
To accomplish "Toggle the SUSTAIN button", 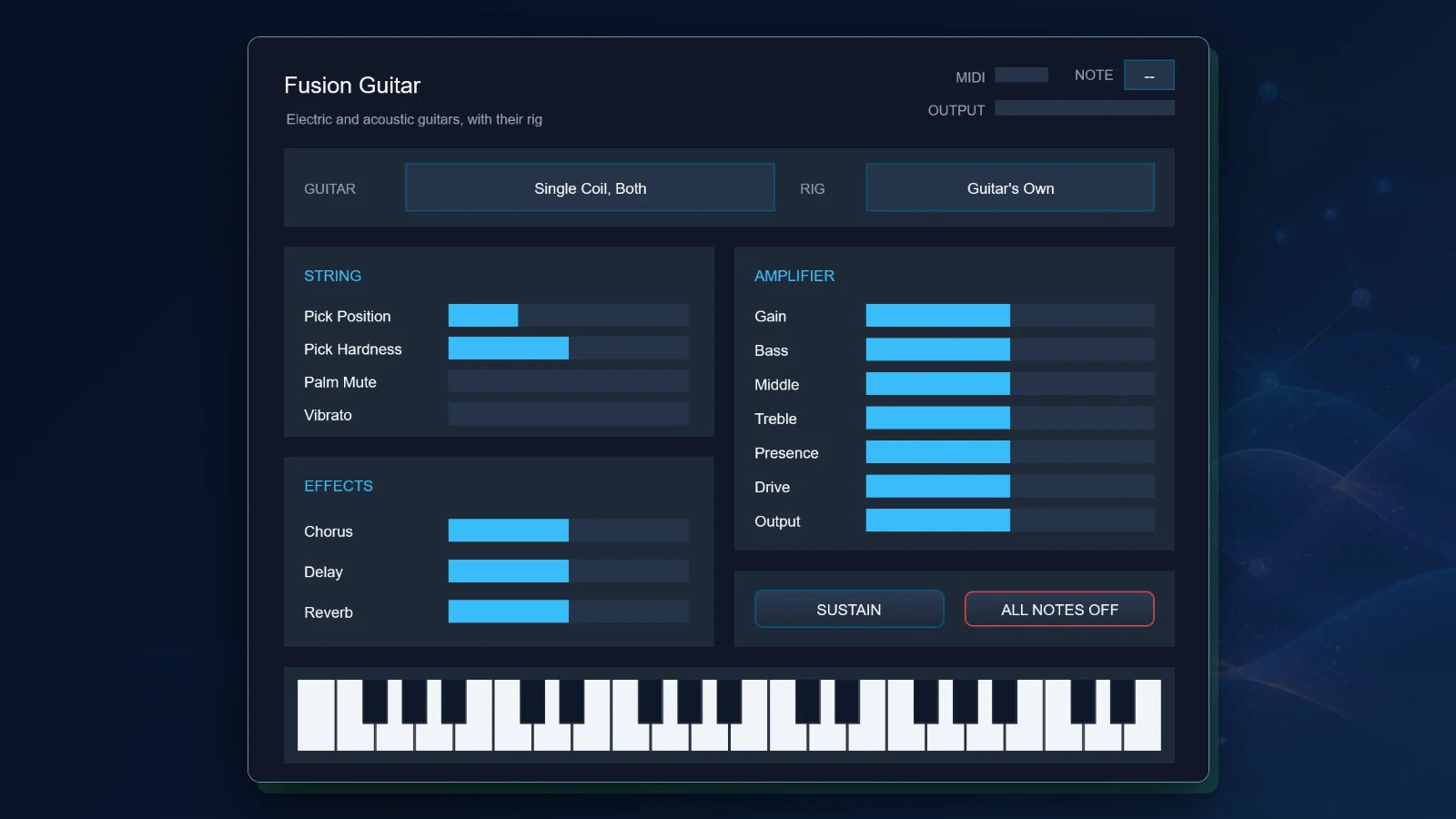I will click(849, 609).
